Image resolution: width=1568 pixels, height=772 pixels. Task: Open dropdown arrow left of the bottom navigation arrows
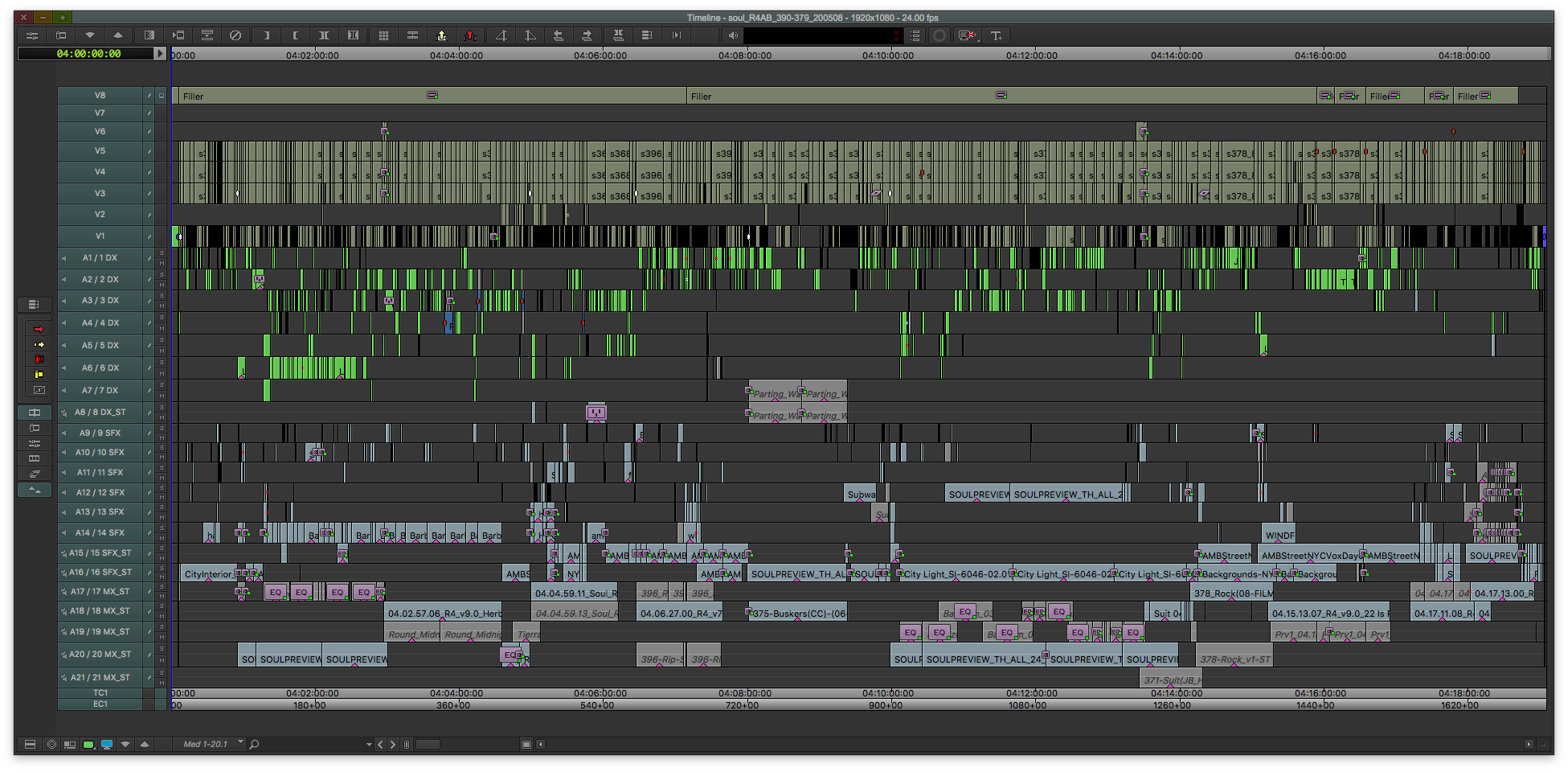369,745
